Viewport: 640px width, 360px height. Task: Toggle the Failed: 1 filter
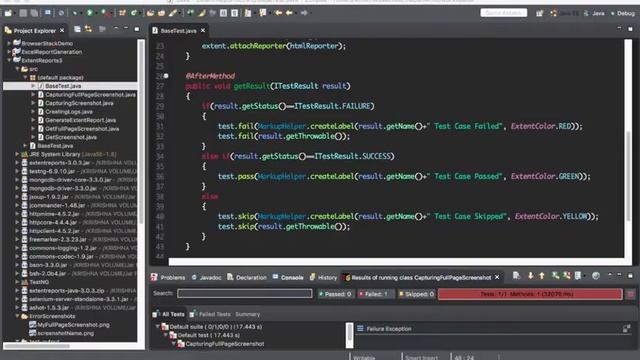[x=376, y=294]
